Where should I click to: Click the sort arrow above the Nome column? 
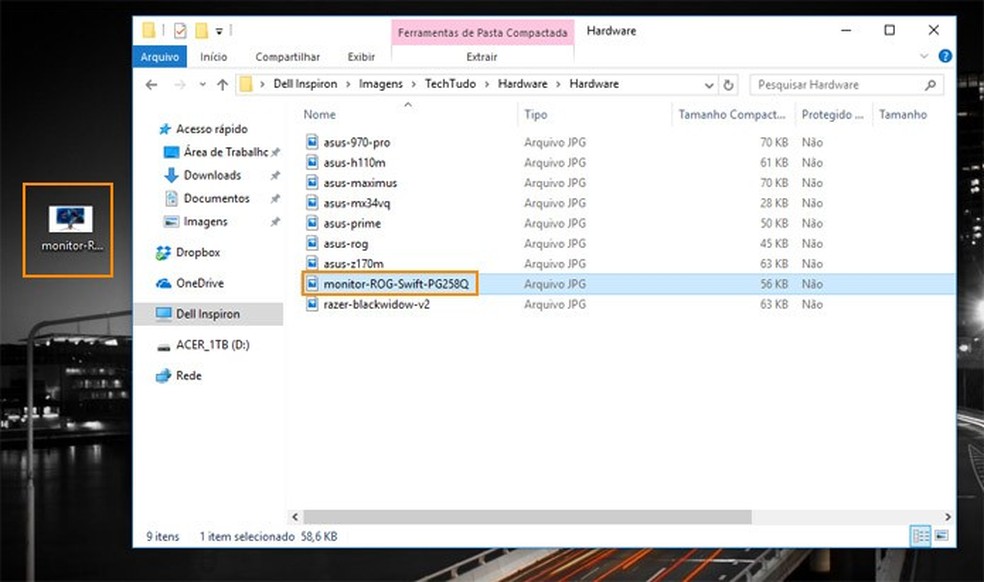tap(408, 105)
